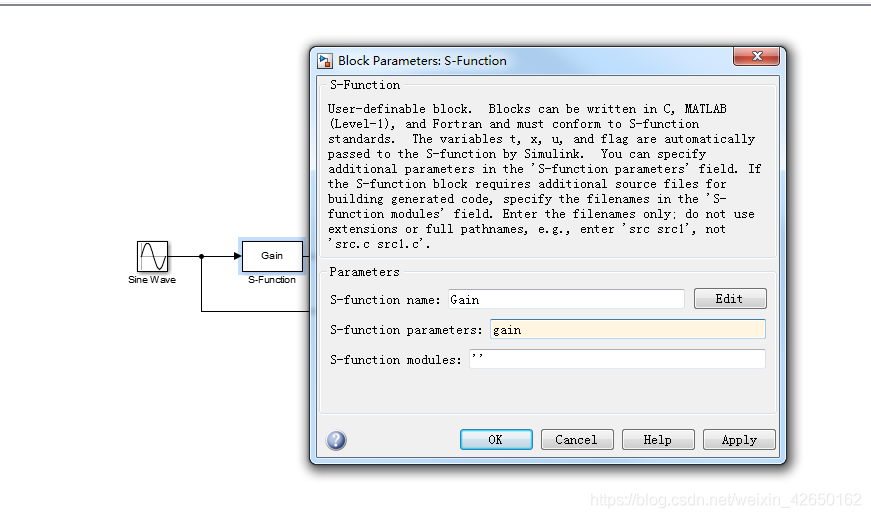Image resolution: width=871 pixels, height=518 pixels.
Task: Apply the S-Function parameter changes
Action: (x=739, y=440)
